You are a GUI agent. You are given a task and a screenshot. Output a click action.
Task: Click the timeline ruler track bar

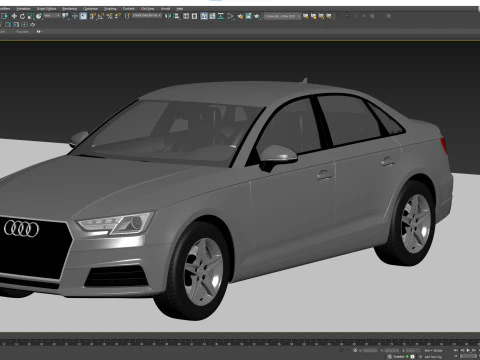(x=240, y=342)
